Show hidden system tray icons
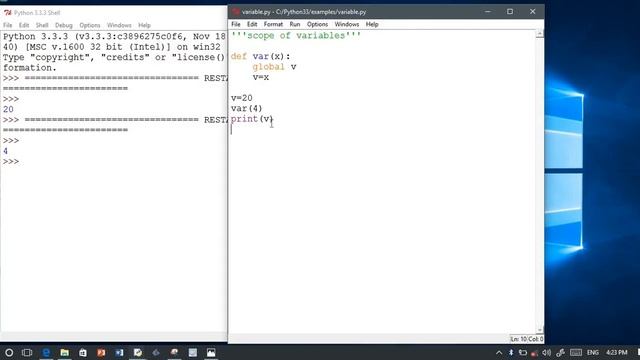The width and height of the screenshot is (640, 360). click(499, 353)
